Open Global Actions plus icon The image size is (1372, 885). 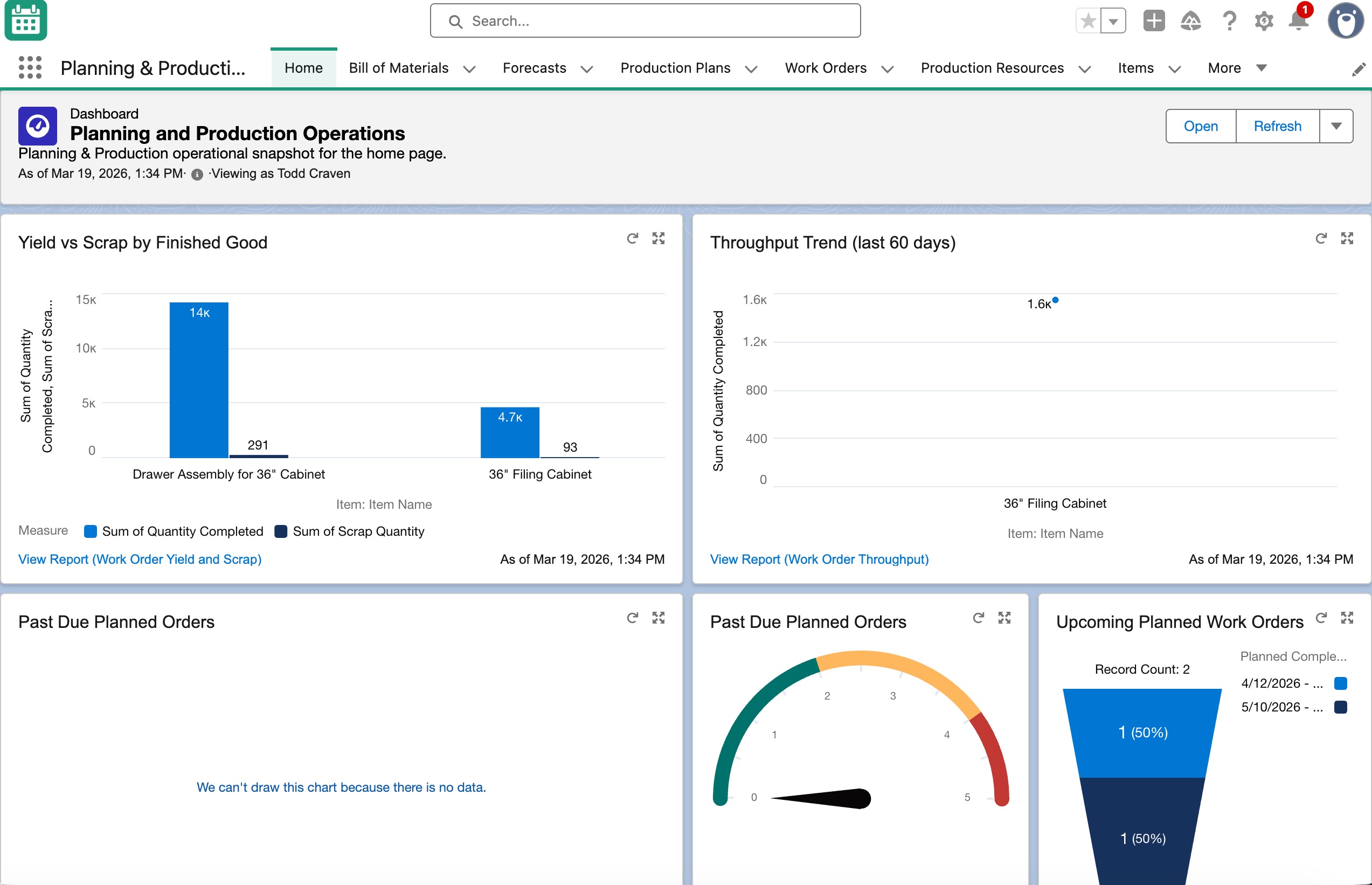coord(1154,21)
